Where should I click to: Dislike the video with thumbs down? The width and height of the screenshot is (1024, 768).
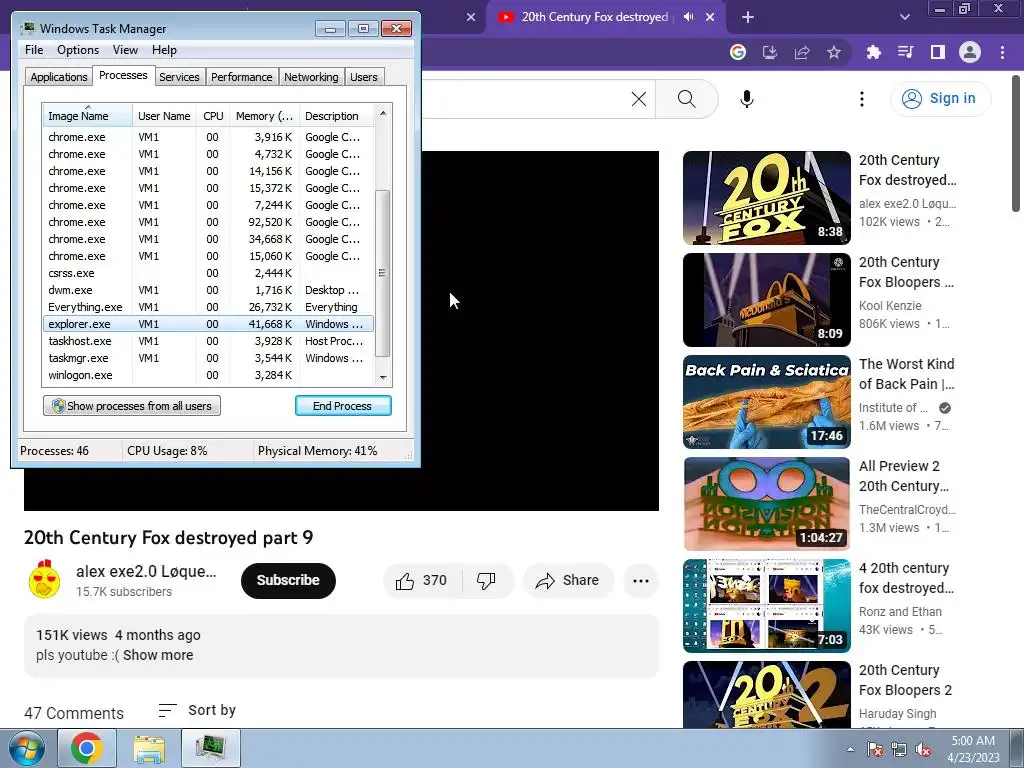(x=487, y=581)
